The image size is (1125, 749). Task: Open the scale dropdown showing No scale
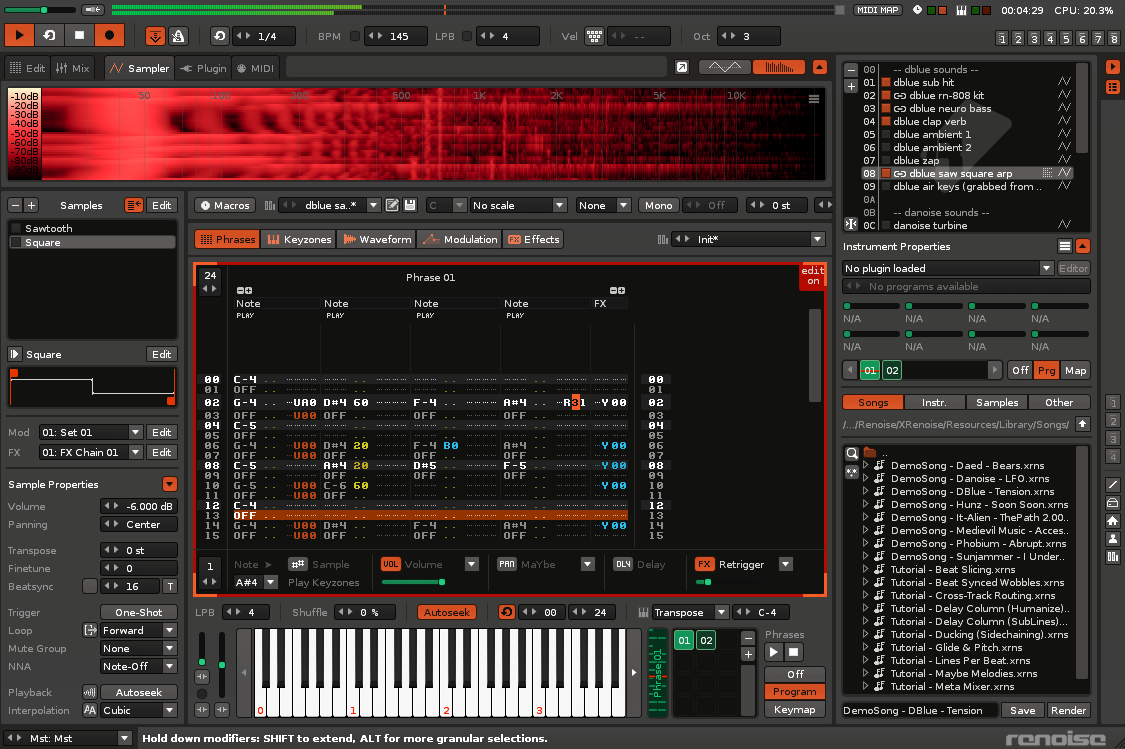tap(517, 205)
